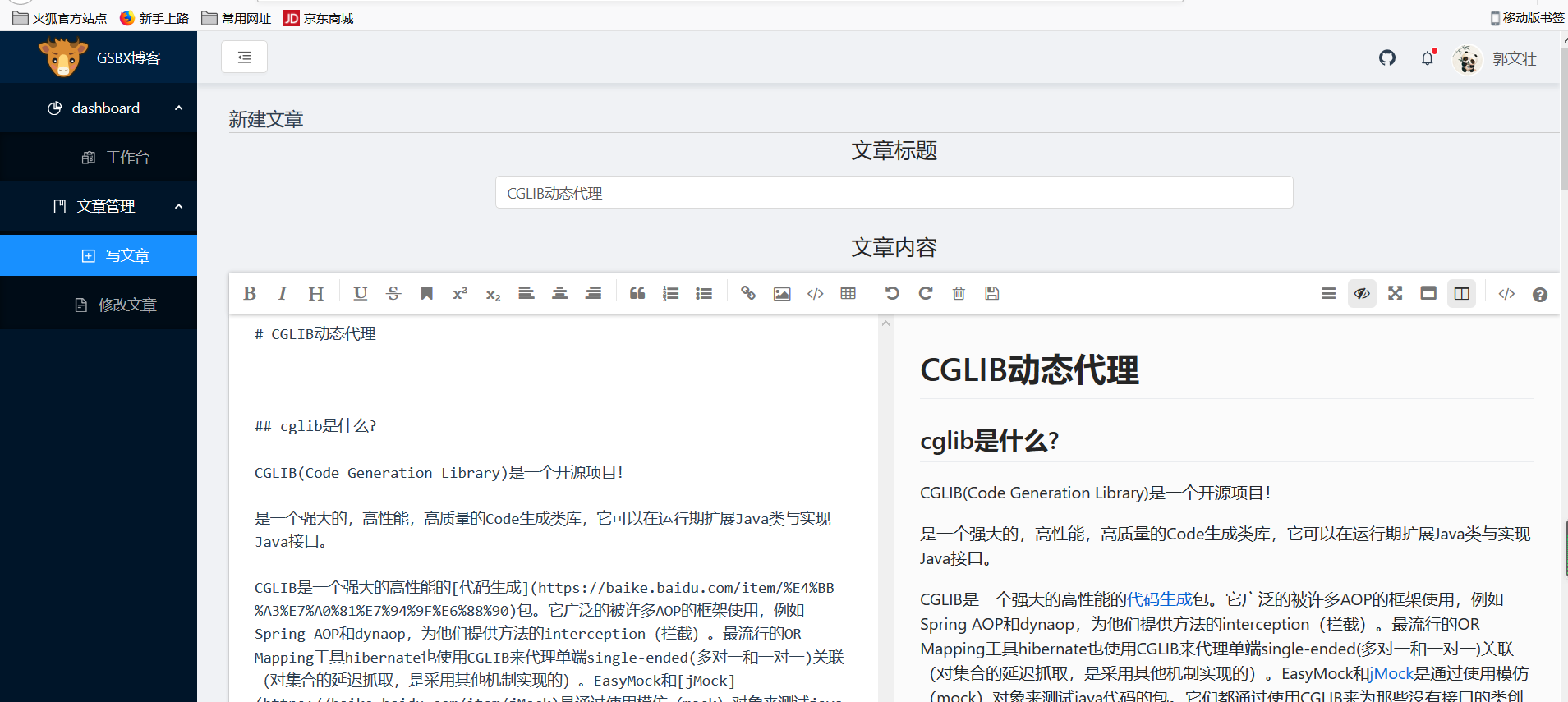Insert an unordered bullet list
Image resolution: width=1568 pixels, height=702 pixels.
tap(704, 293)
